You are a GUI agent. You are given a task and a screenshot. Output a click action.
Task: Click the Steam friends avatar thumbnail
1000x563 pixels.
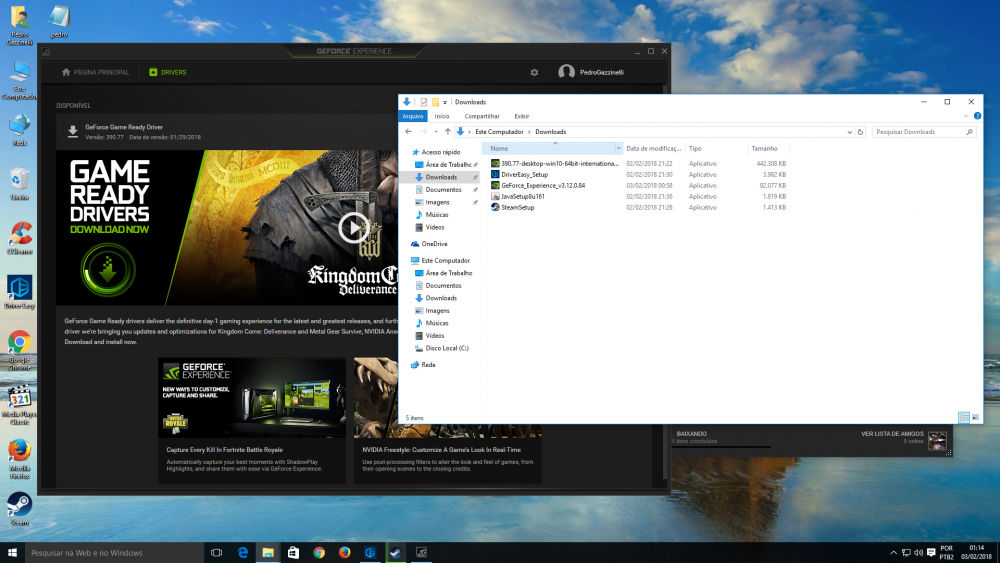937,441
